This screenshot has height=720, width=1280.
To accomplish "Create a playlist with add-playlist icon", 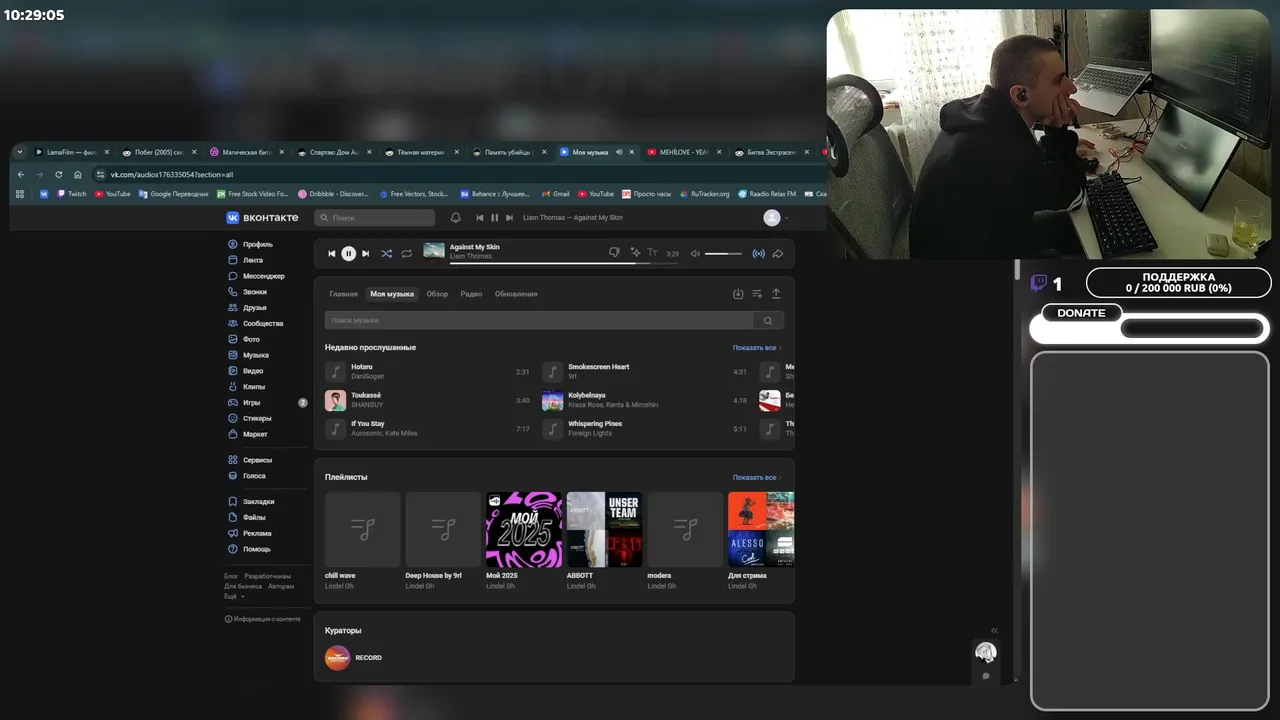I will tap(757, 294).
